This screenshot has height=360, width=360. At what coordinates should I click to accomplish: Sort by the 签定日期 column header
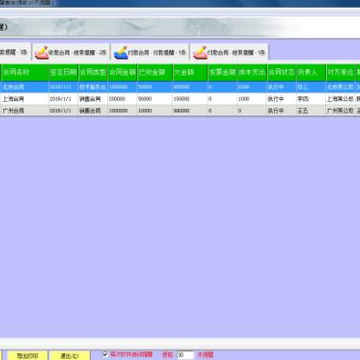[x=63, y=72]
